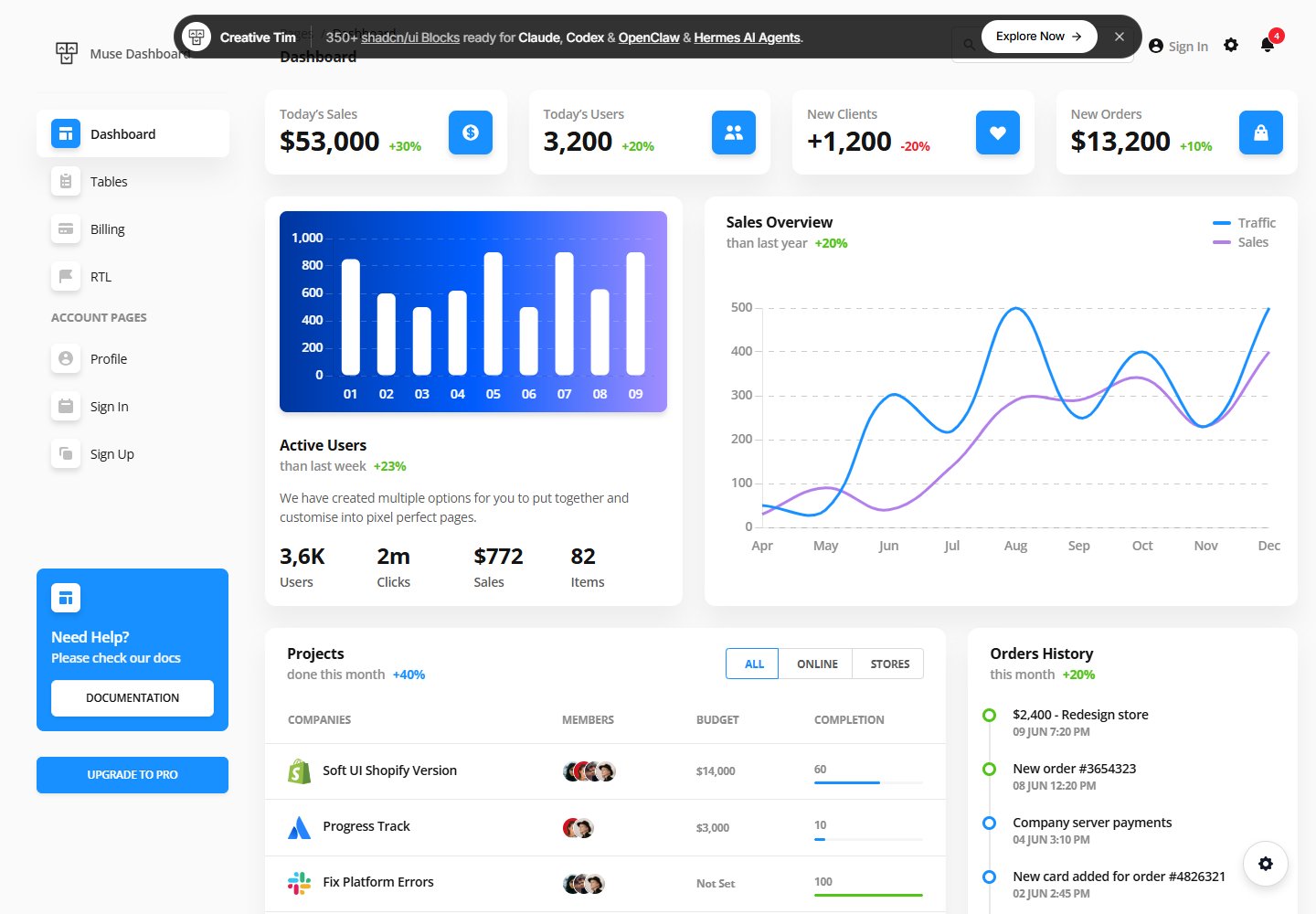Click the Muse Dashboard logo icon
The image size is (1316, 914).
[67, 53]
